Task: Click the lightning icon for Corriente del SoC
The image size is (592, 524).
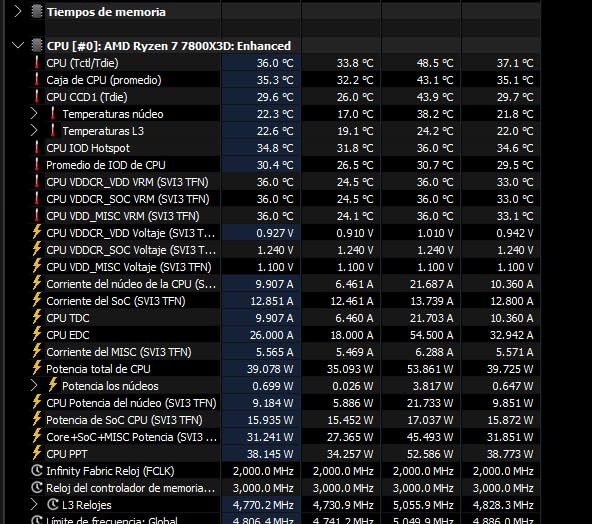Action: coord(37,300)
